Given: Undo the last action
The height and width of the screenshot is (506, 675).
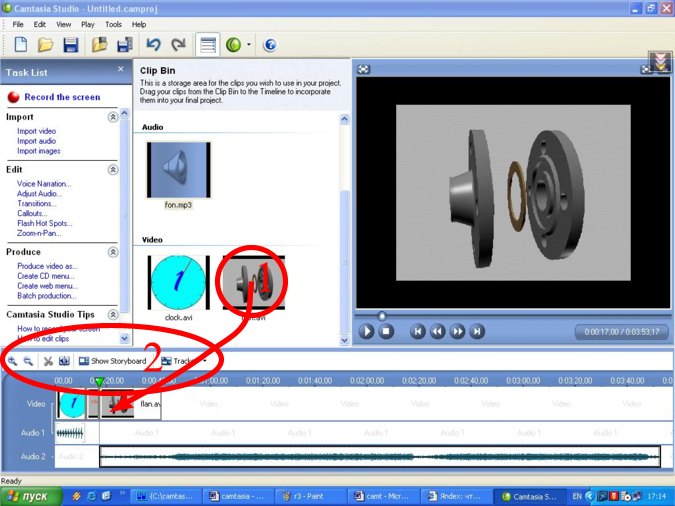Looking at the screenshot, I should 153,45.
